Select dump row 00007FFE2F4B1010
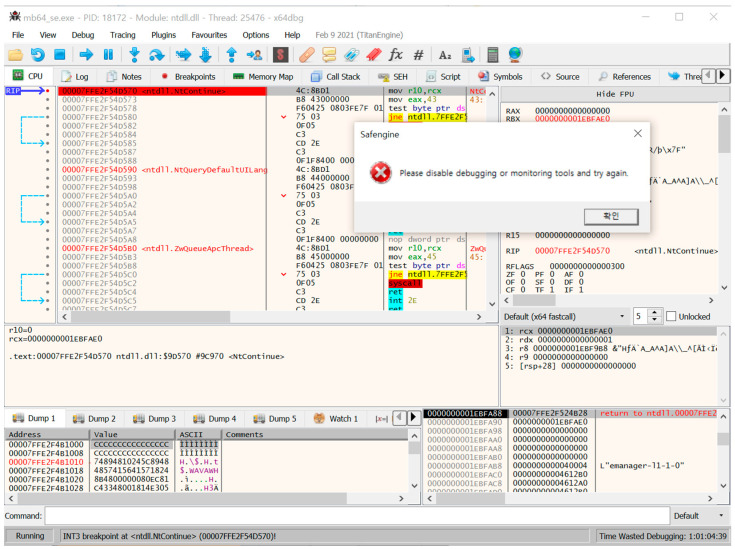The height and width of the screenshot is (549, 735). point(45,462)
